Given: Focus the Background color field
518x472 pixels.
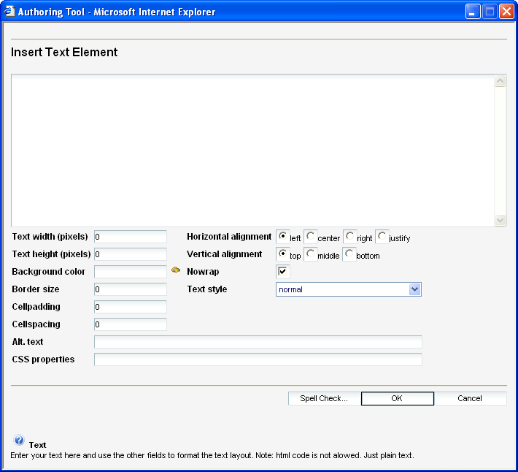Looking at the screenshot, I should 130,272.
